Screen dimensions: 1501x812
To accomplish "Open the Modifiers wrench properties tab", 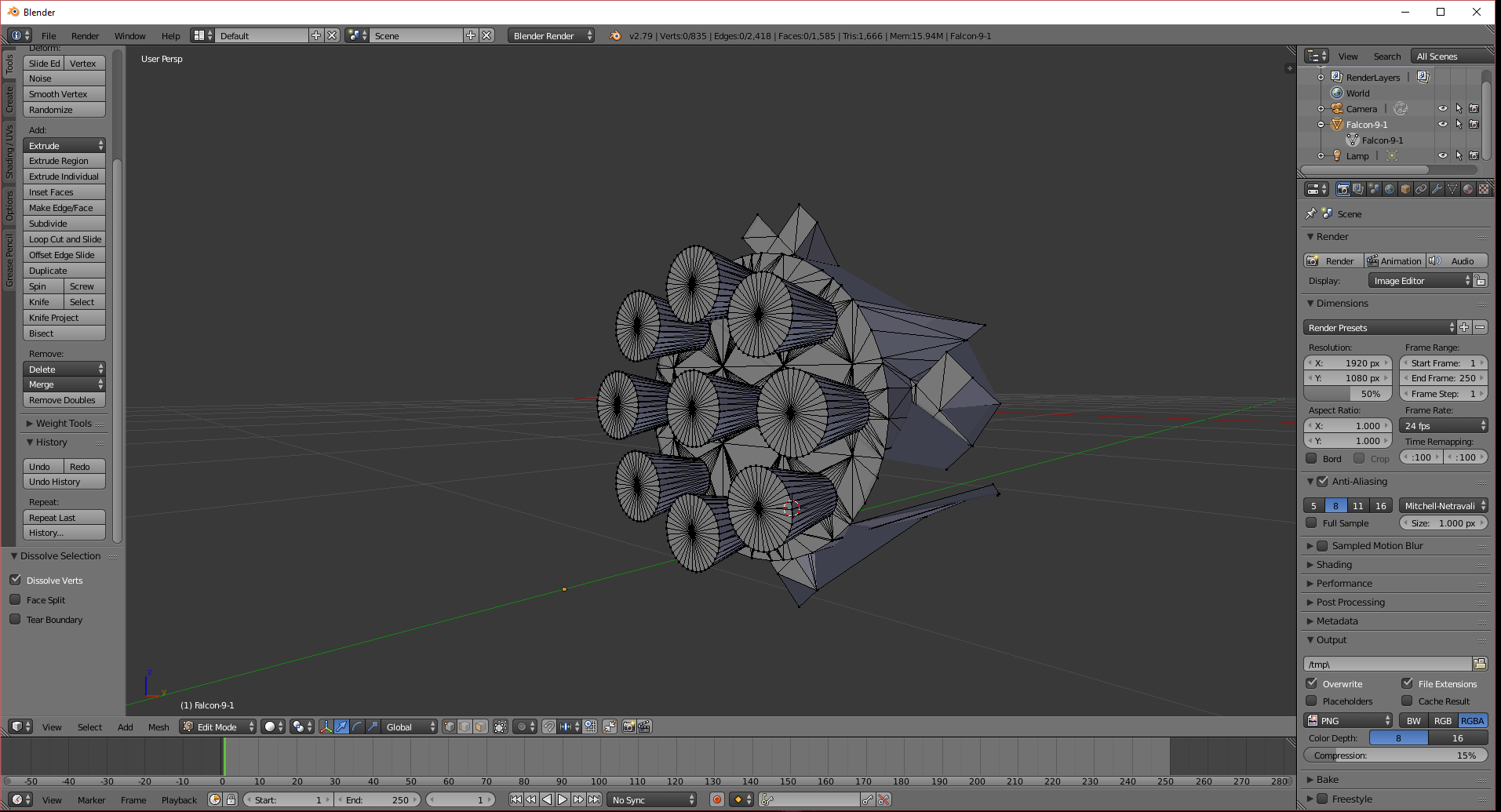I will click(1437, 189).
